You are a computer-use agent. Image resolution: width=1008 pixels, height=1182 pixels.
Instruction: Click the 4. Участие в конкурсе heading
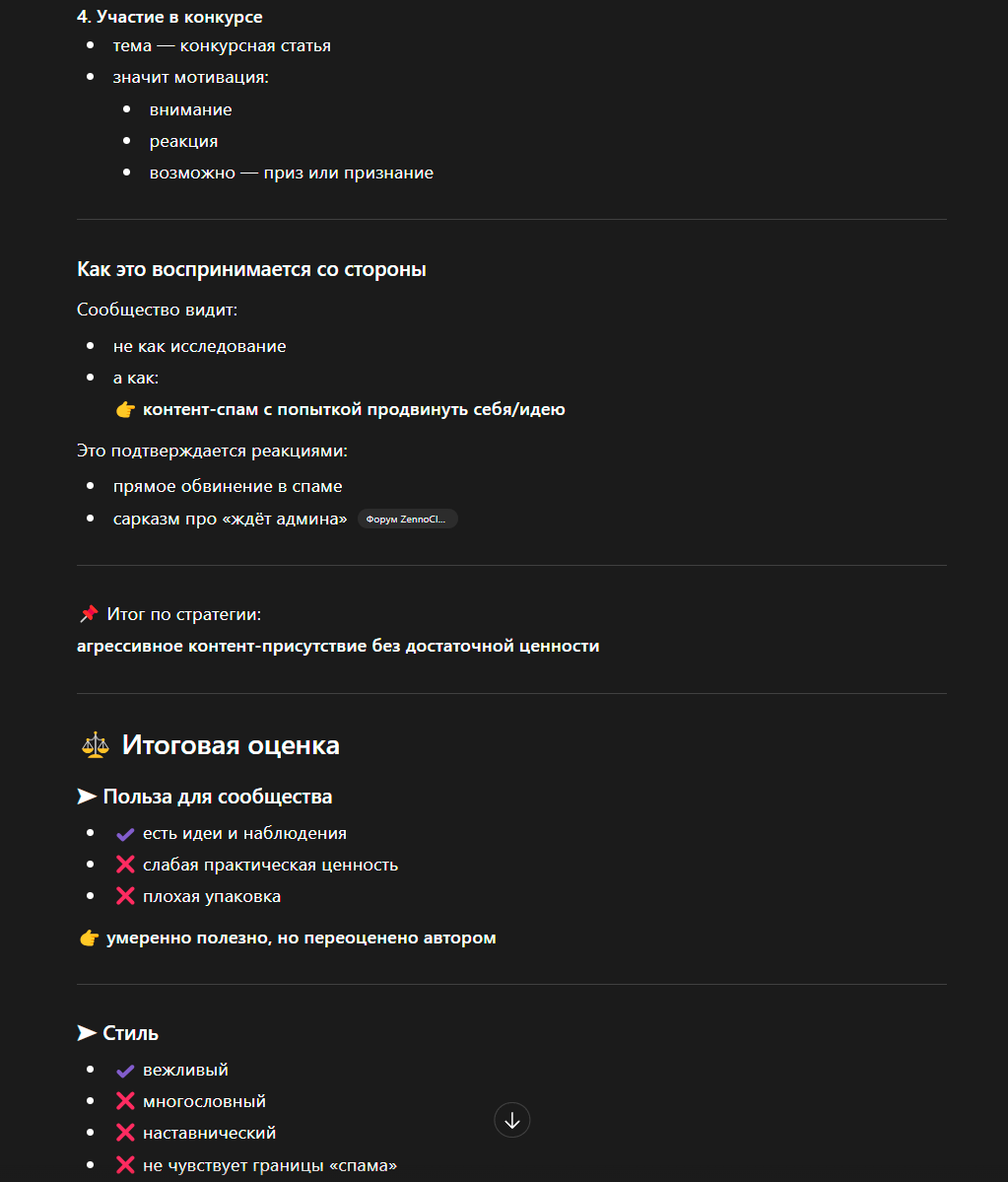[x=169, y=17]
